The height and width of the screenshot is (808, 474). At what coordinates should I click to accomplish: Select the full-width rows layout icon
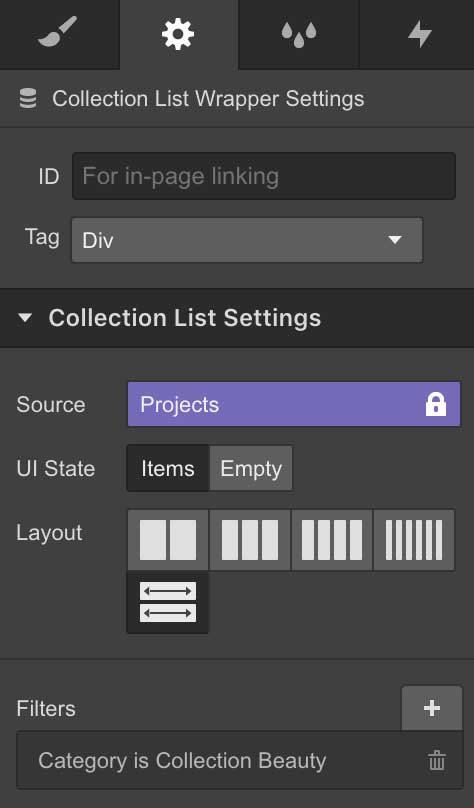click(x=168, y=602)
